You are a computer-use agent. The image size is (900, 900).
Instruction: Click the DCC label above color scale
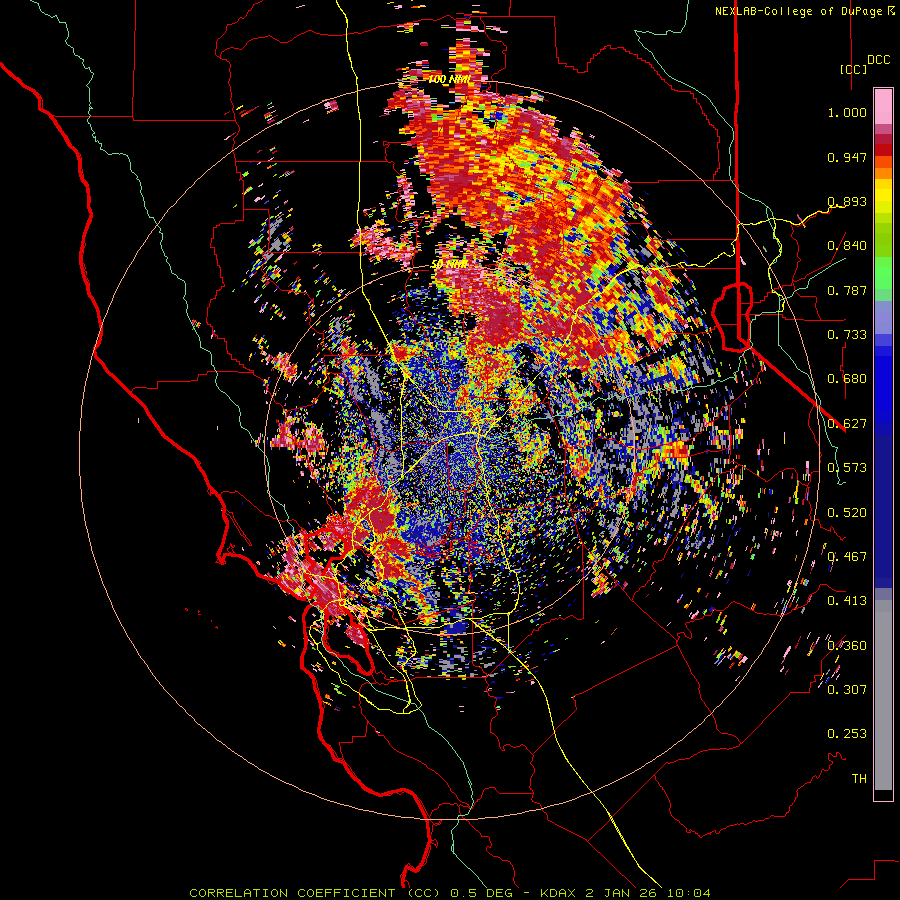tap(878, 60)
